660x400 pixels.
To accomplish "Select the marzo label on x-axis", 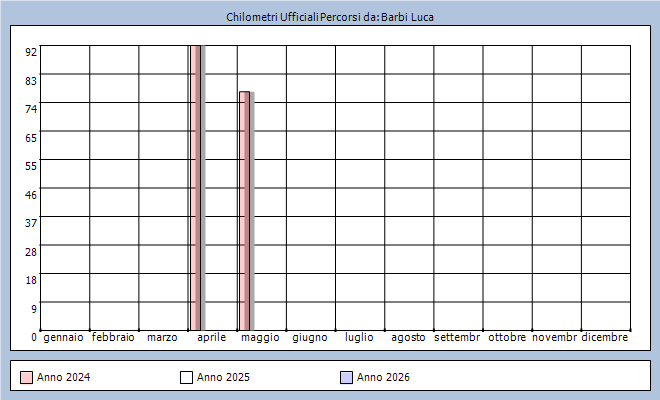I will pos(162,338).
